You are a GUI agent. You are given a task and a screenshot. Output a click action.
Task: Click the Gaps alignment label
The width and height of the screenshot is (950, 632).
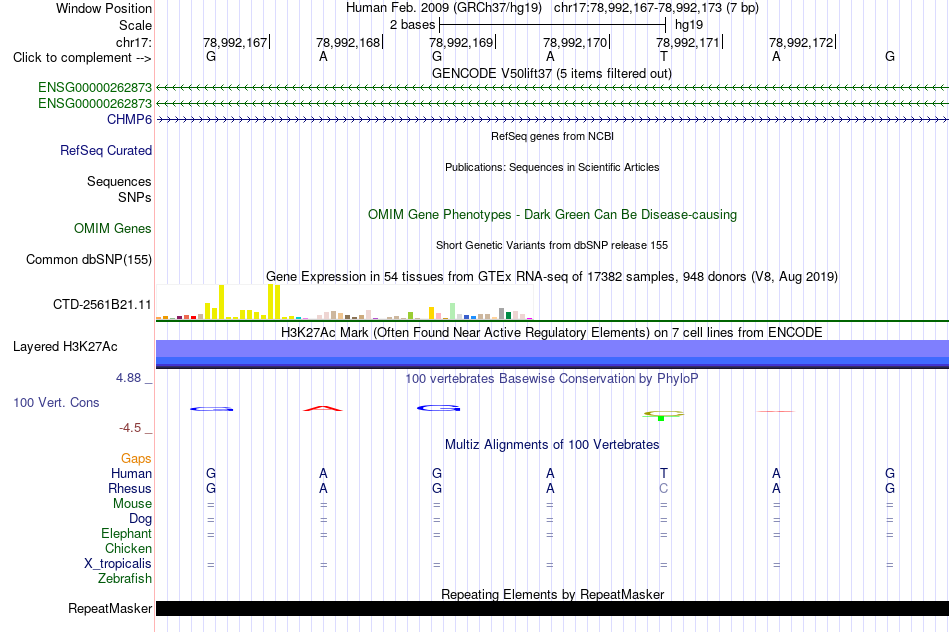[136, 459]
